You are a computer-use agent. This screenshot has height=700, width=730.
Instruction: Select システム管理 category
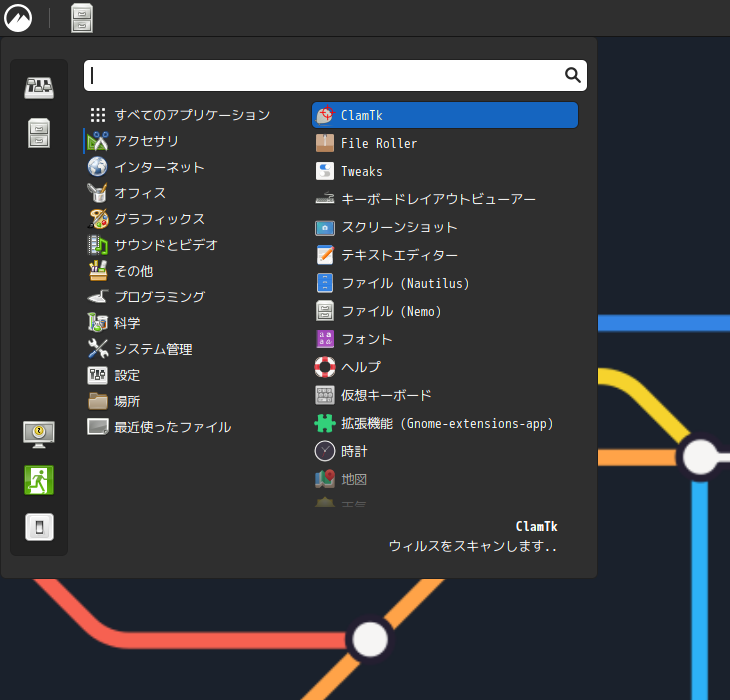click(193, 349)
